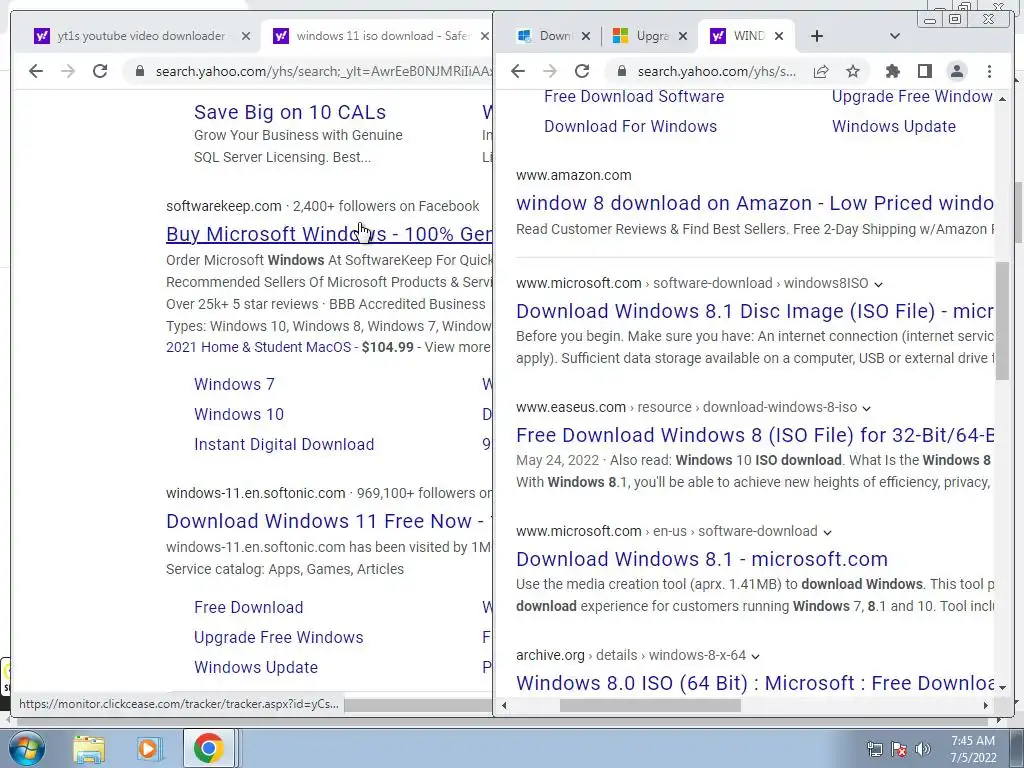Open tab search chevron in right window

(x=895, y=36)
